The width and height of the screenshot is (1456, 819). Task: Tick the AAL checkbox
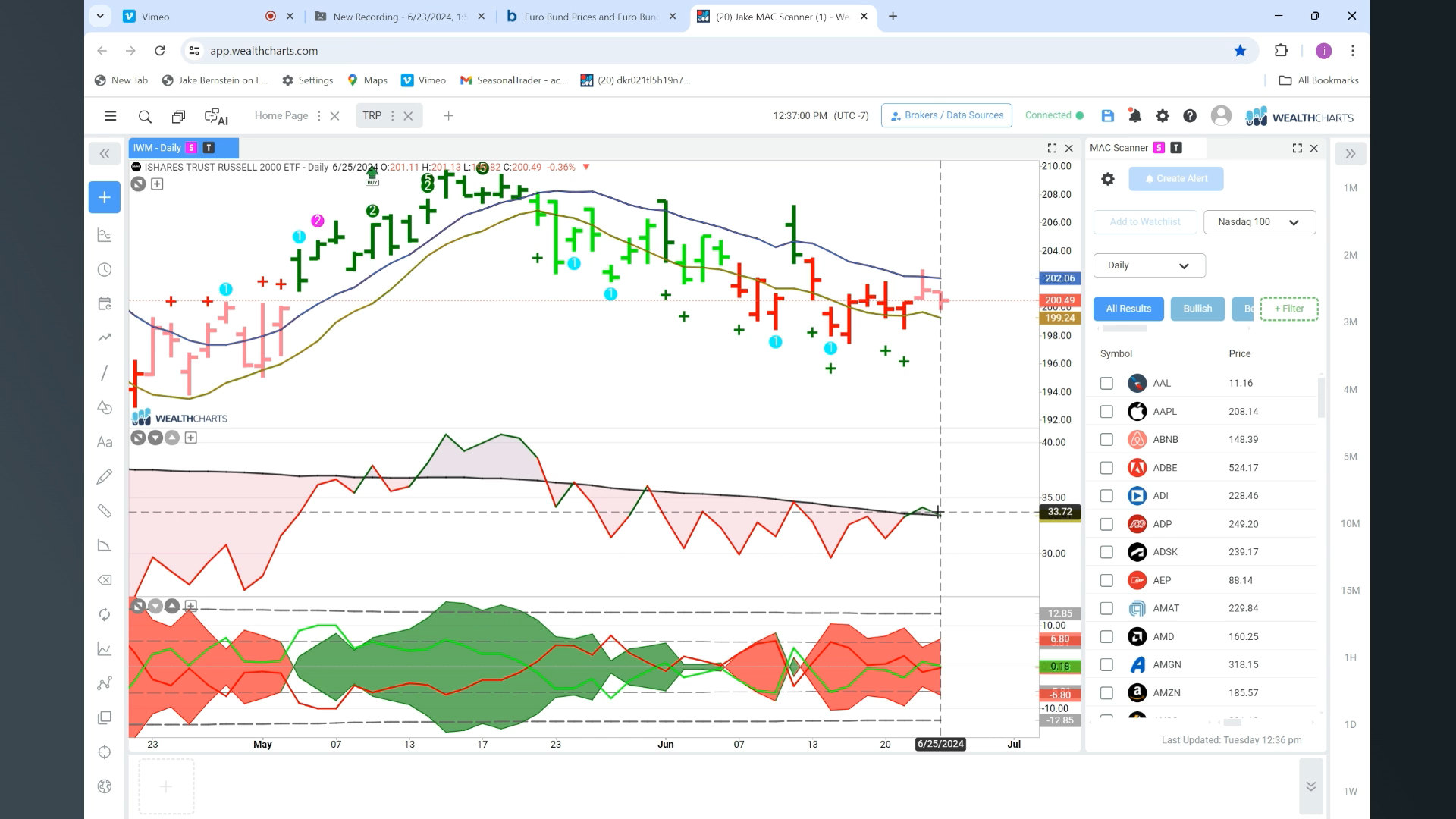tap(1106, 384)
